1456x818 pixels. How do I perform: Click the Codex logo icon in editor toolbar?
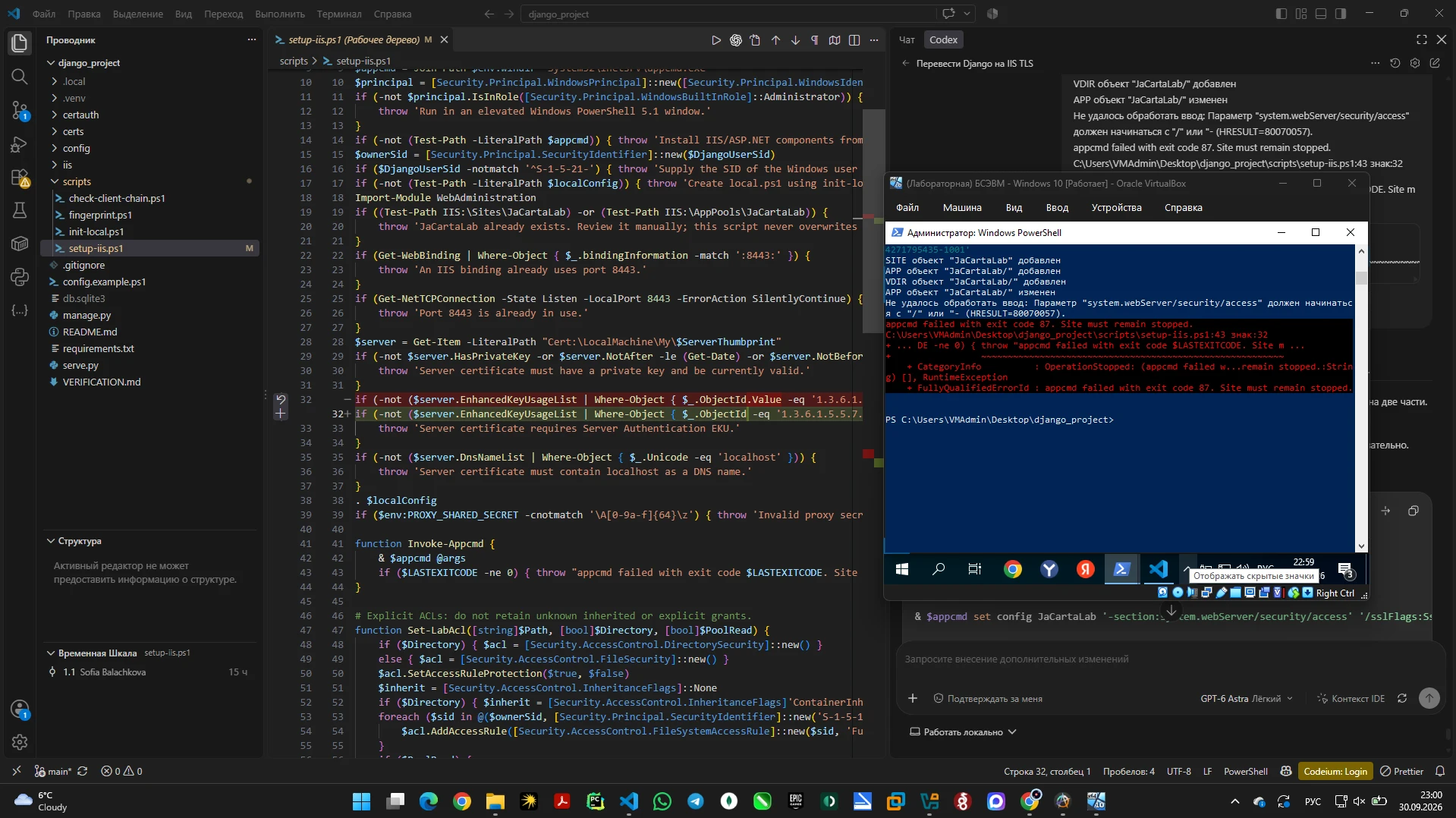pos(735,40)
